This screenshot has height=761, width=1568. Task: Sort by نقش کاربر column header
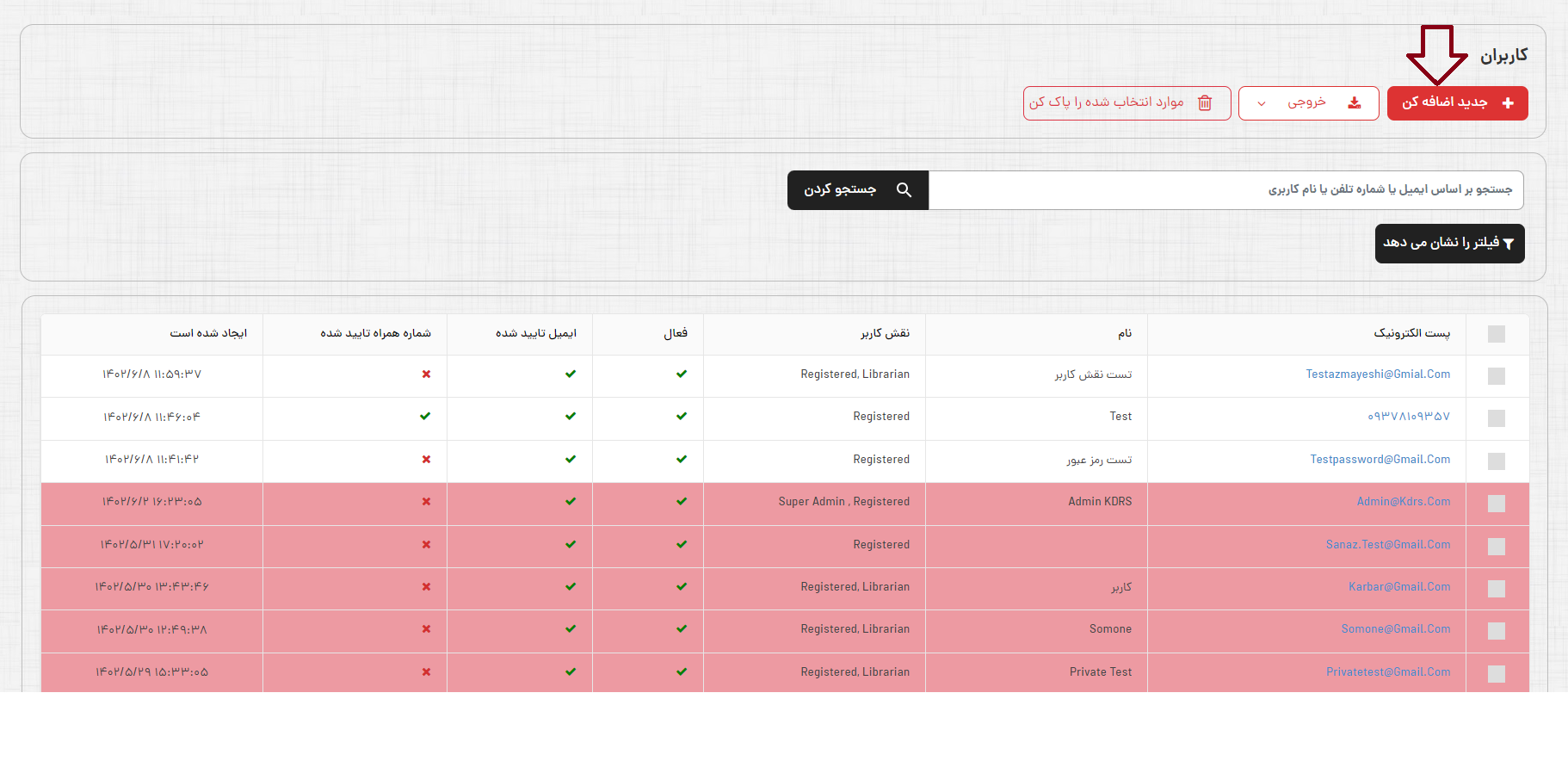(885, 334)
